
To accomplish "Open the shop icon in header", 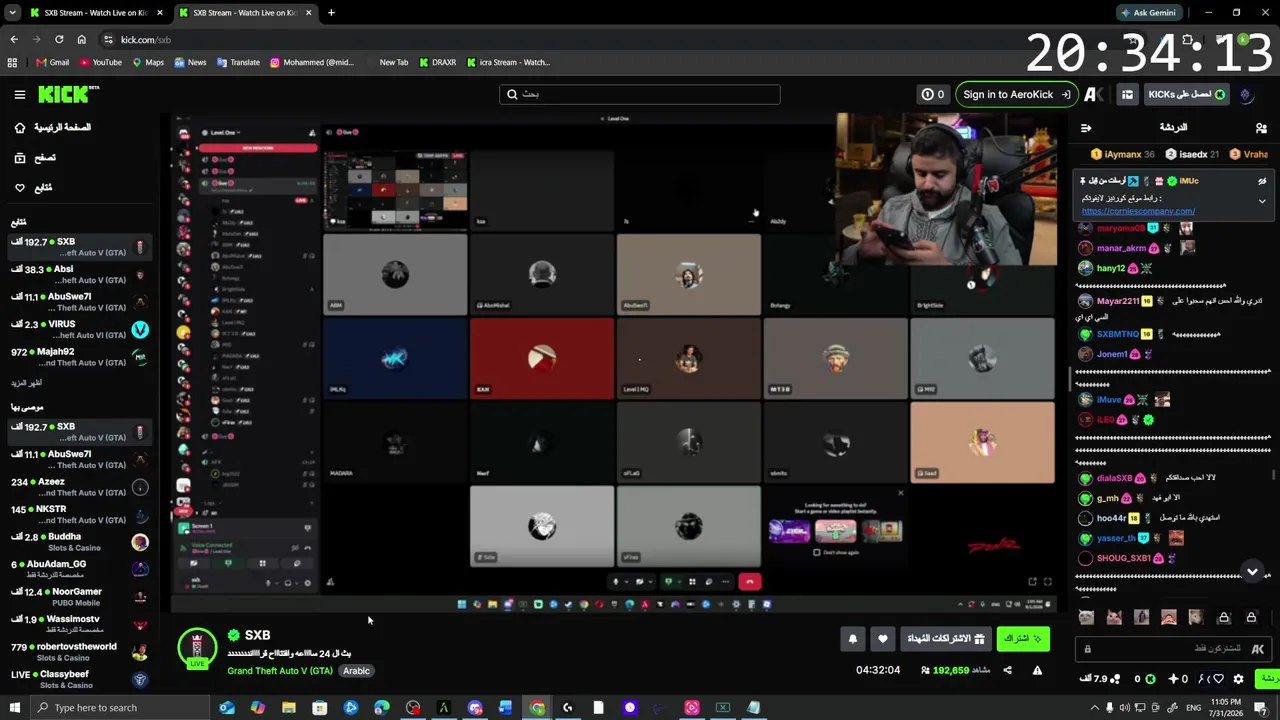I will tap(1127, 94).
